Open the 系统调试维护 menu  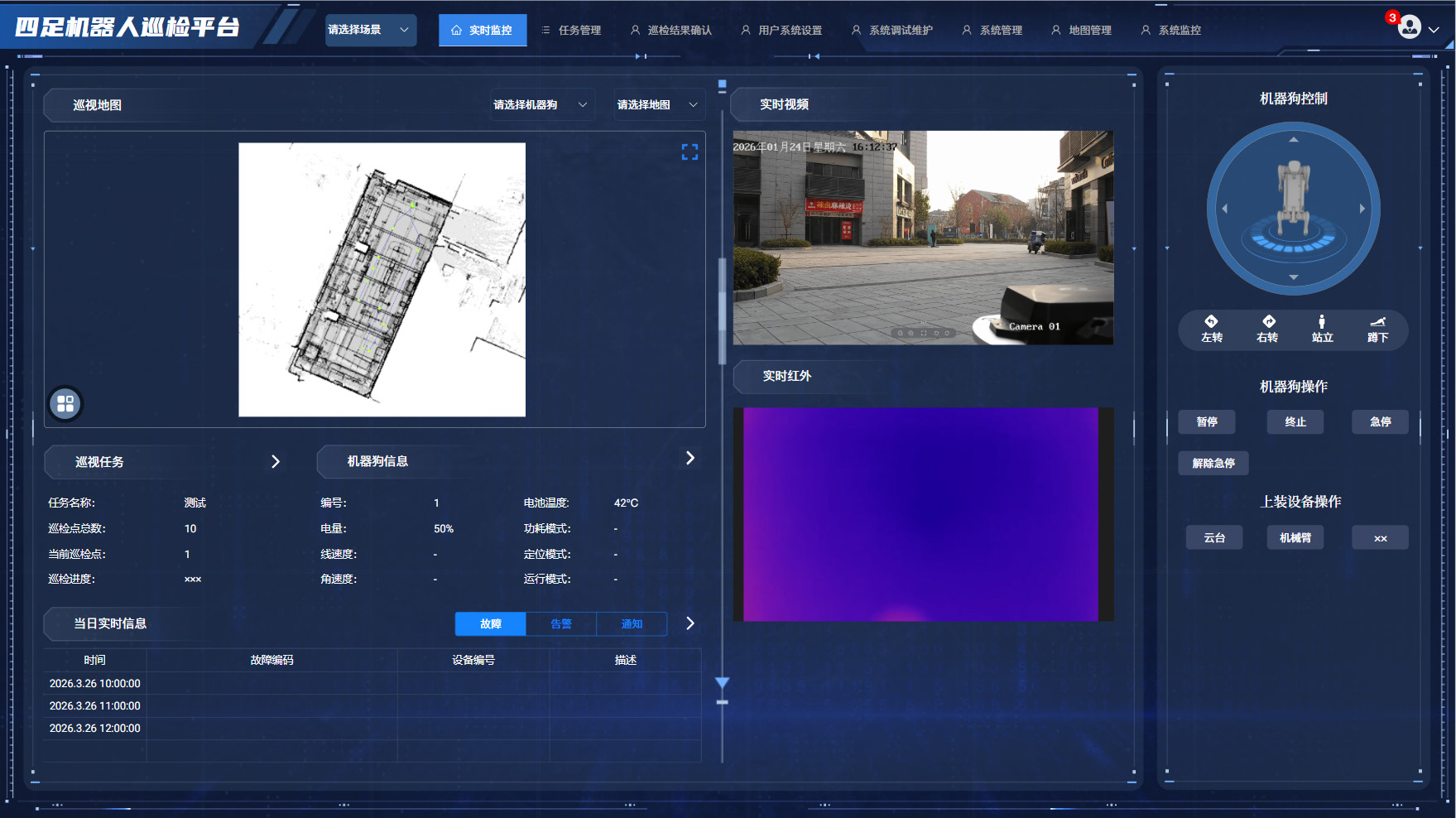pos(892,31)
